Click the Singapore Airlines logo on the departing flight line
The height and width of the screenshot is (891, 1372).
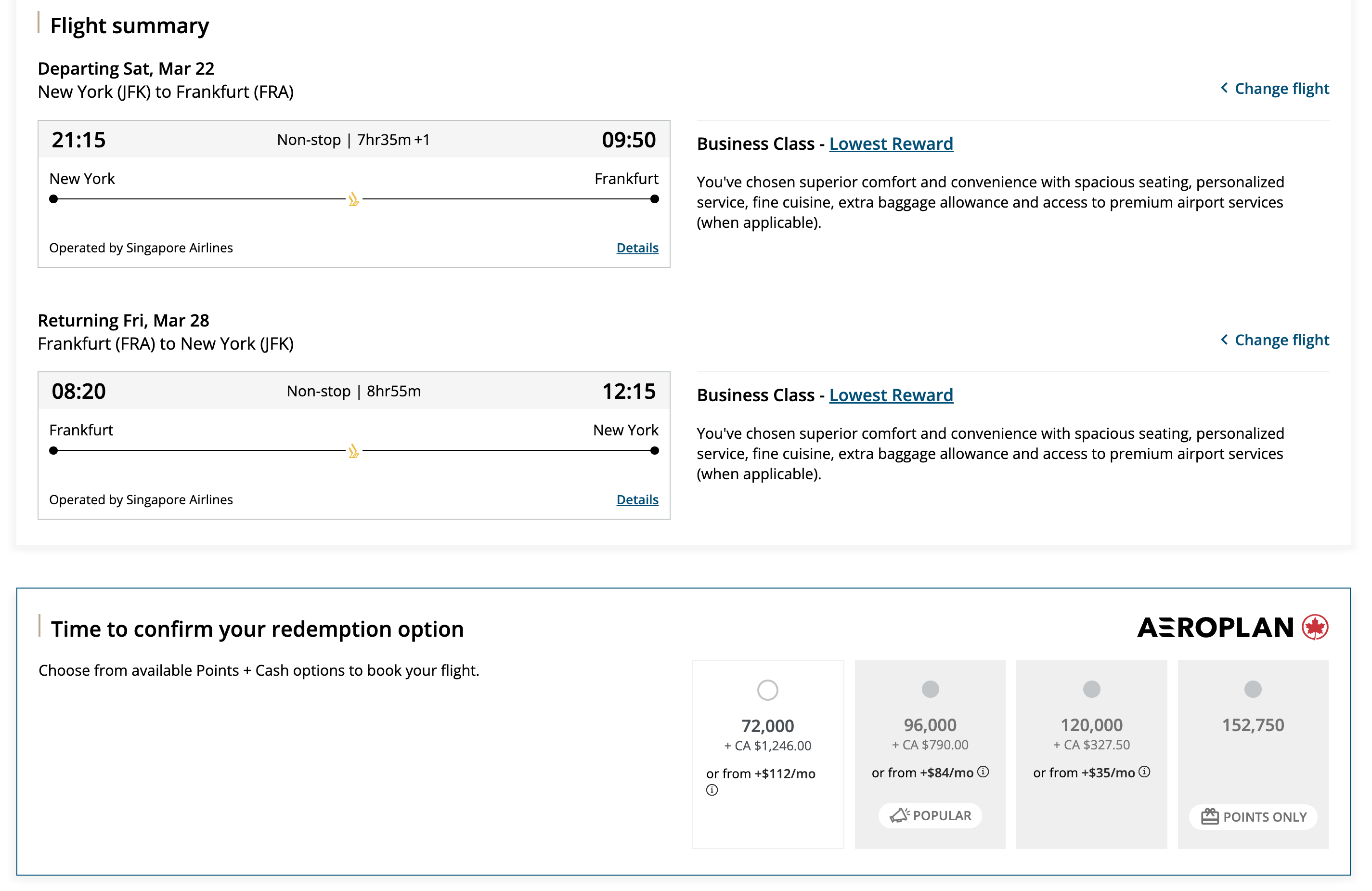point(353,199)
